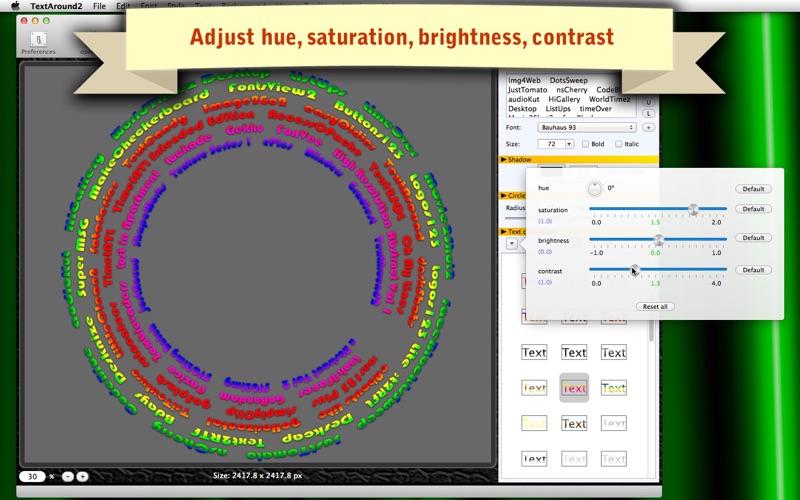Screen dimensions: 800x500
Task: Reset hue with its Default button
Action: pyautogui.click(x=753, y=189)
